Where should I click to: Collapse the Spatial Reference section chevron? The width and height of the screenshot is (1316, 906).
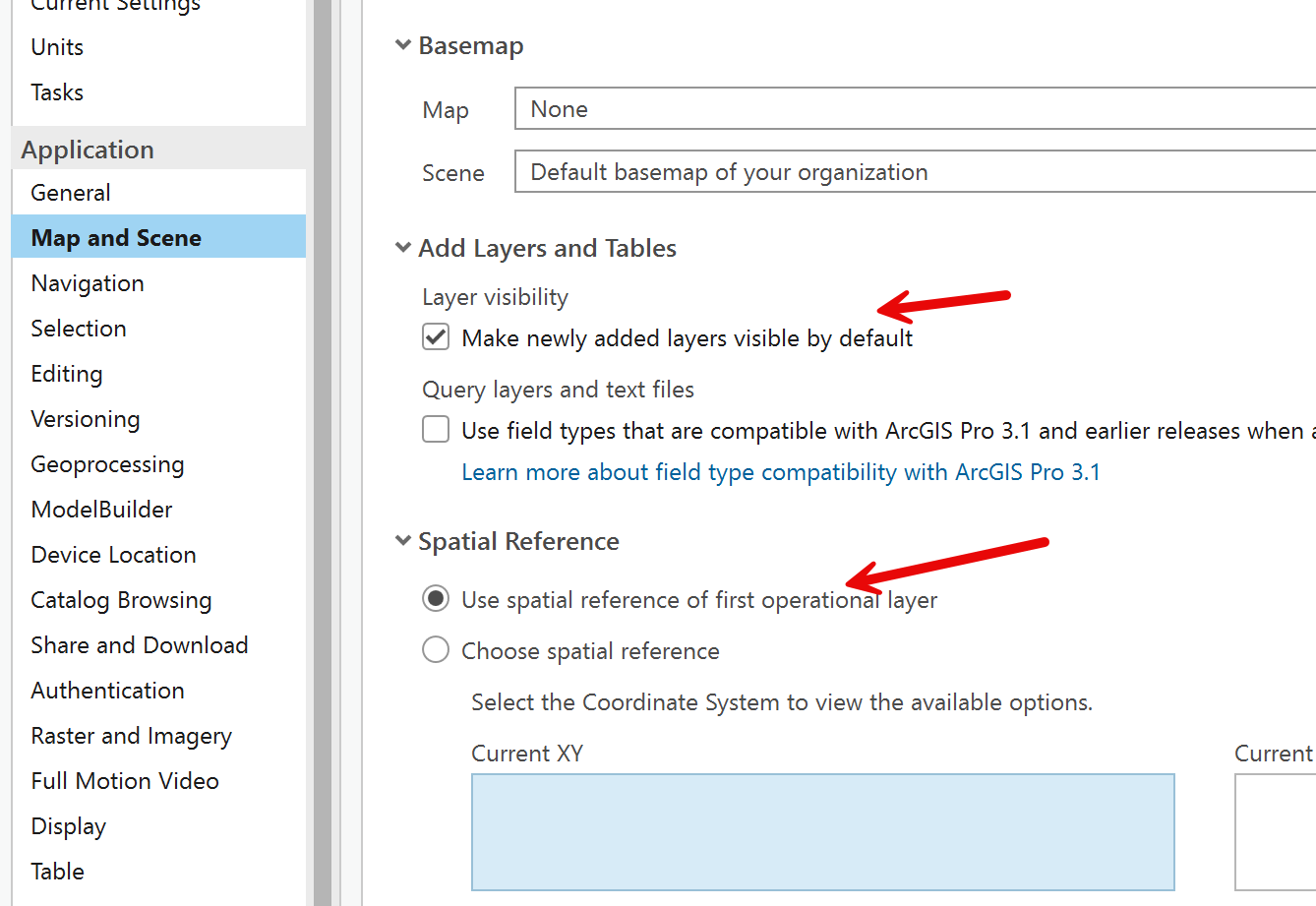pyautogui.click(x=402, y=540)
